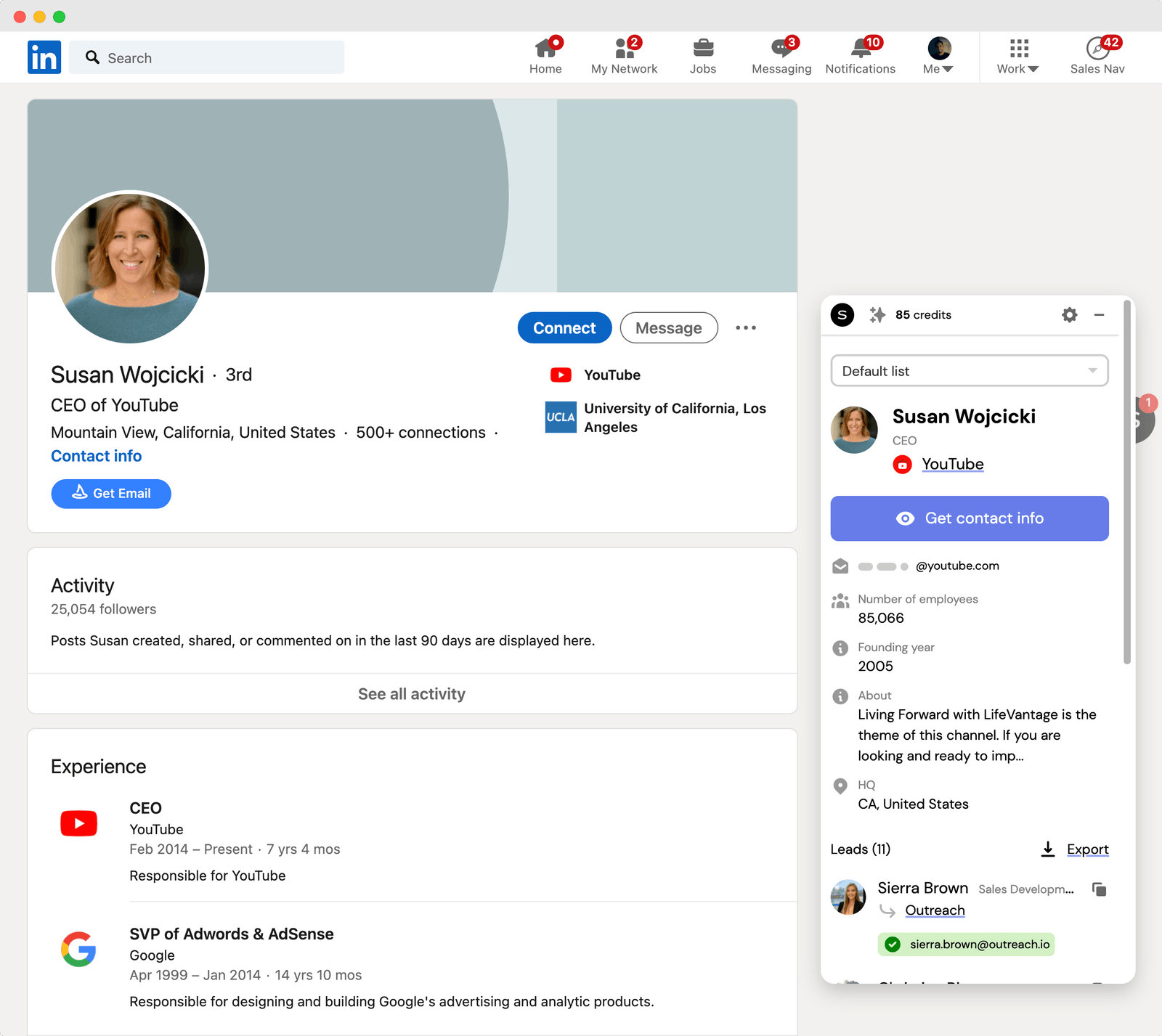Click the number of employees people icon
The width and height of the screenshot is (1162, 1036).
tap(840, 600)
